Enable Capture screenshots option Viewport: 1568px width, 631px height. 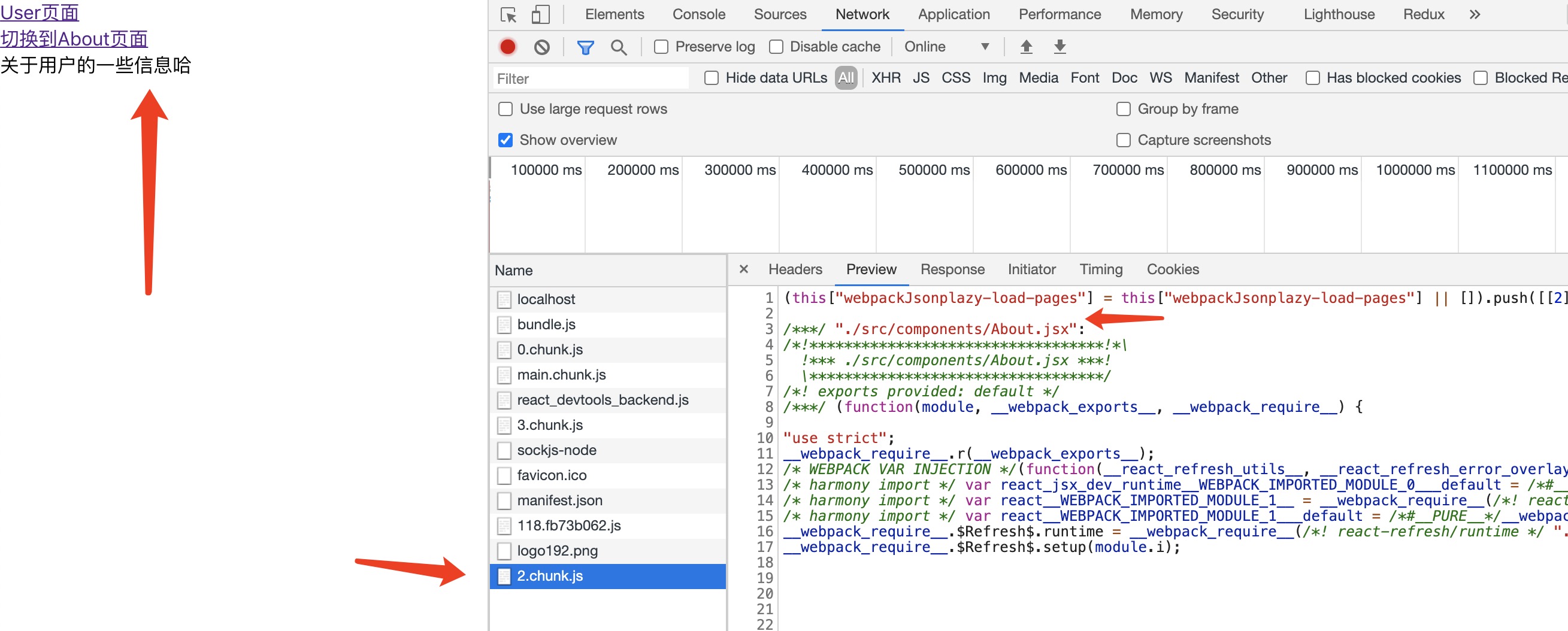(1123, 140)
